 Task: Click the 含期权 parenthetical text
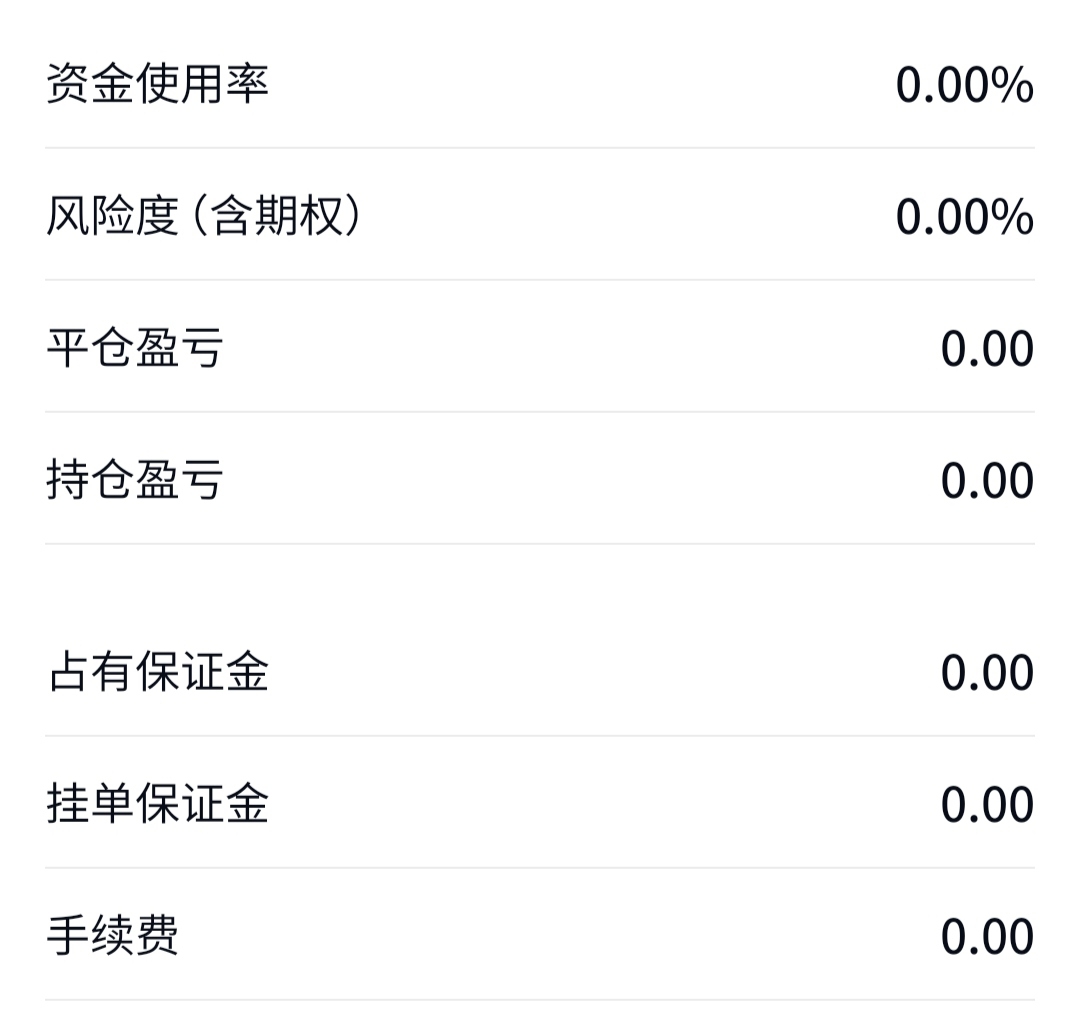point(276,216)
